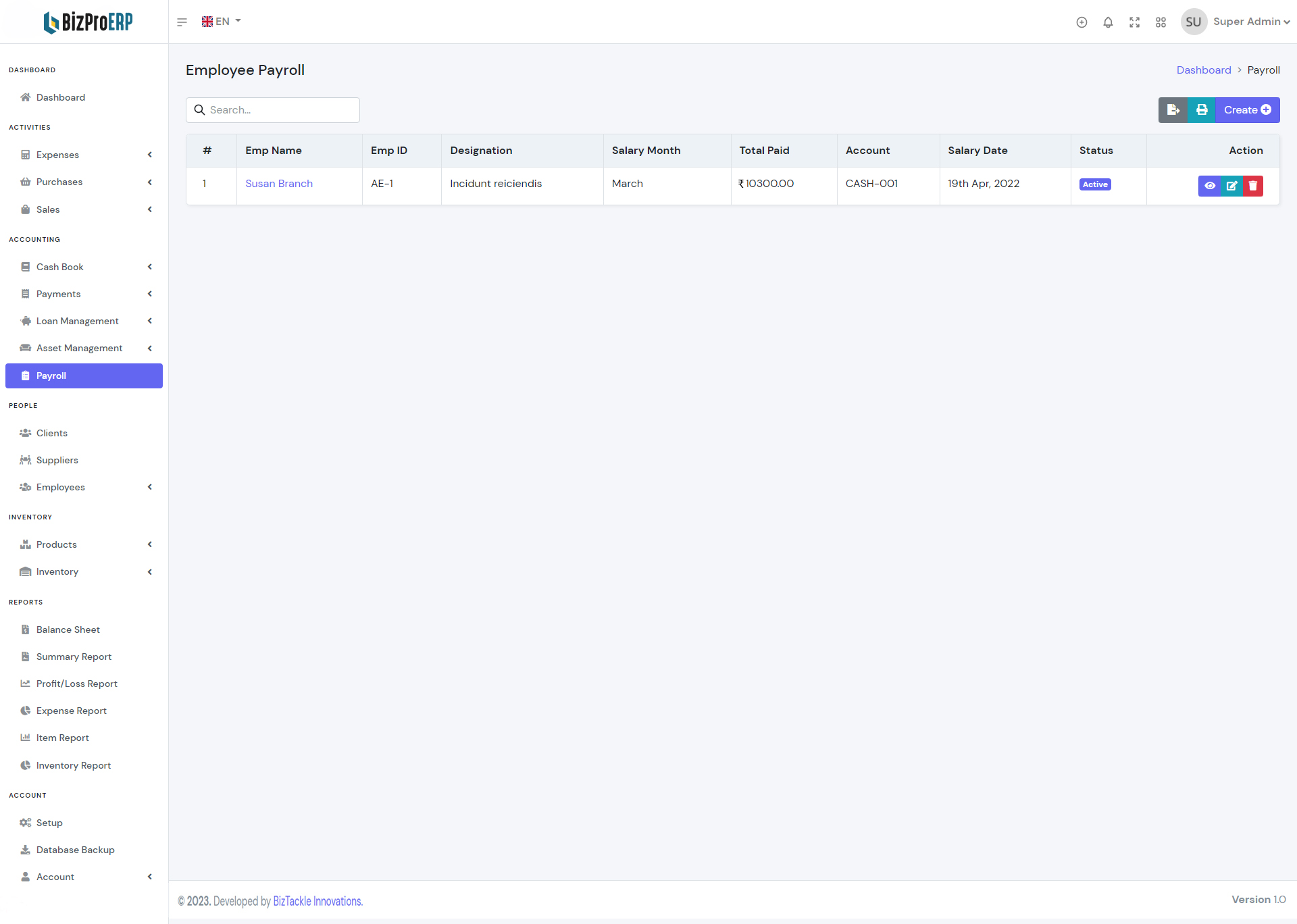1297x924 pixels.
Task: Click the print icon button
Action: (1202, 110)
